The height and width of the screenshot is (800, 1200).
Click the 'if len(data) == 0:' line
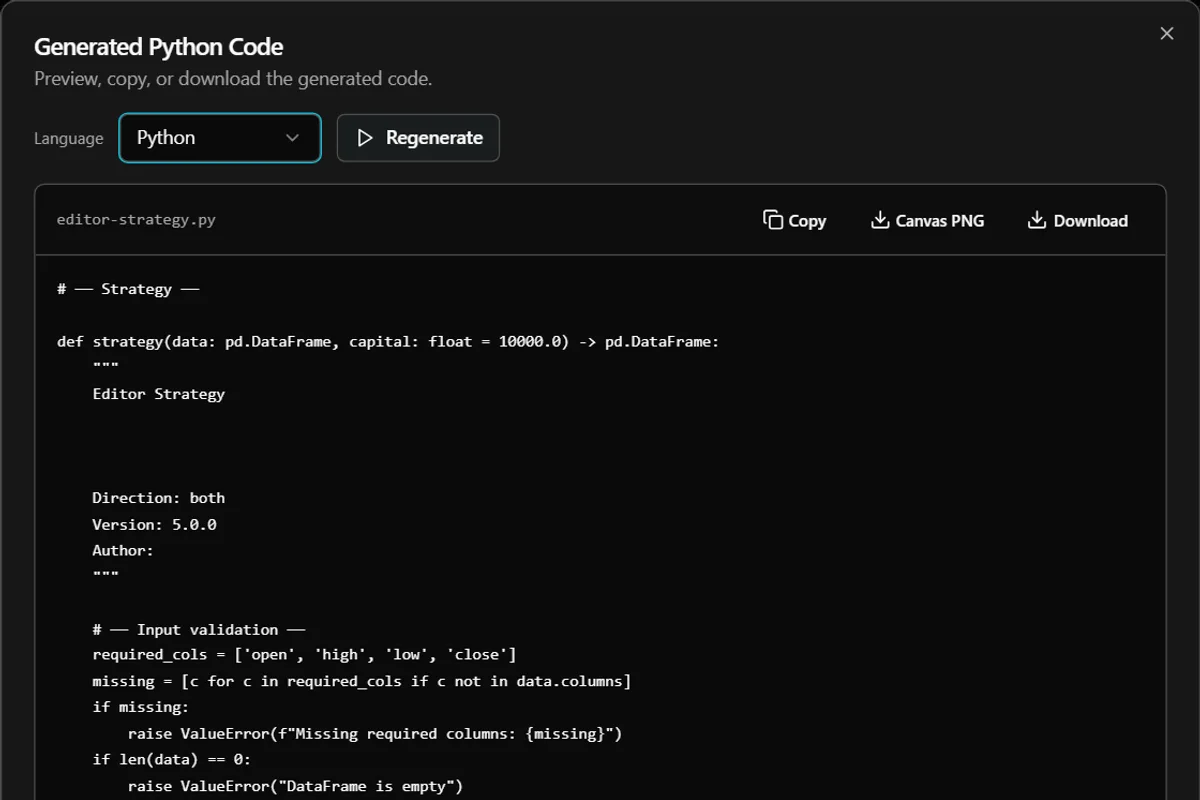click(x=172, y=759)
